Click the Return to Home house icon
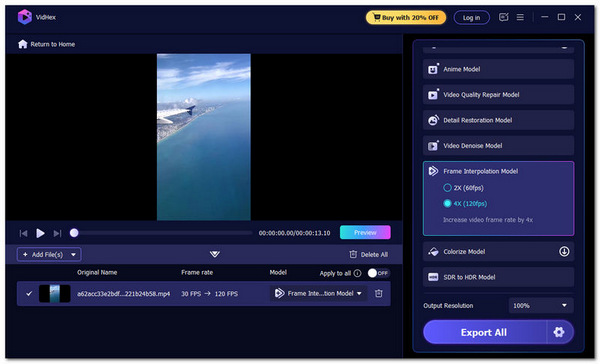The width and height of the screenshot is (600, 364). coord(23,44)
